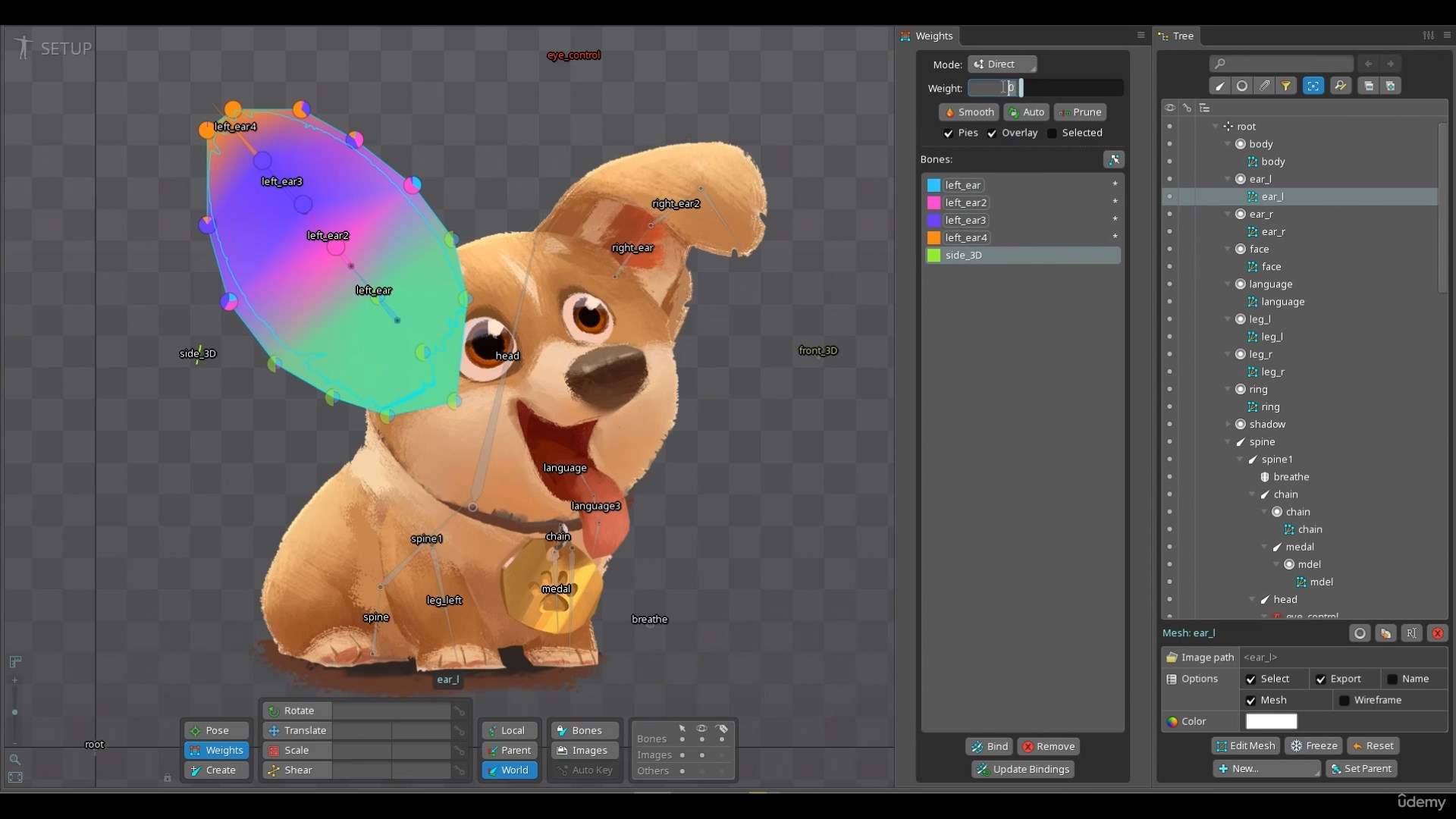Toggle the Pies checkbox
1456x819 pixels.
948,133
